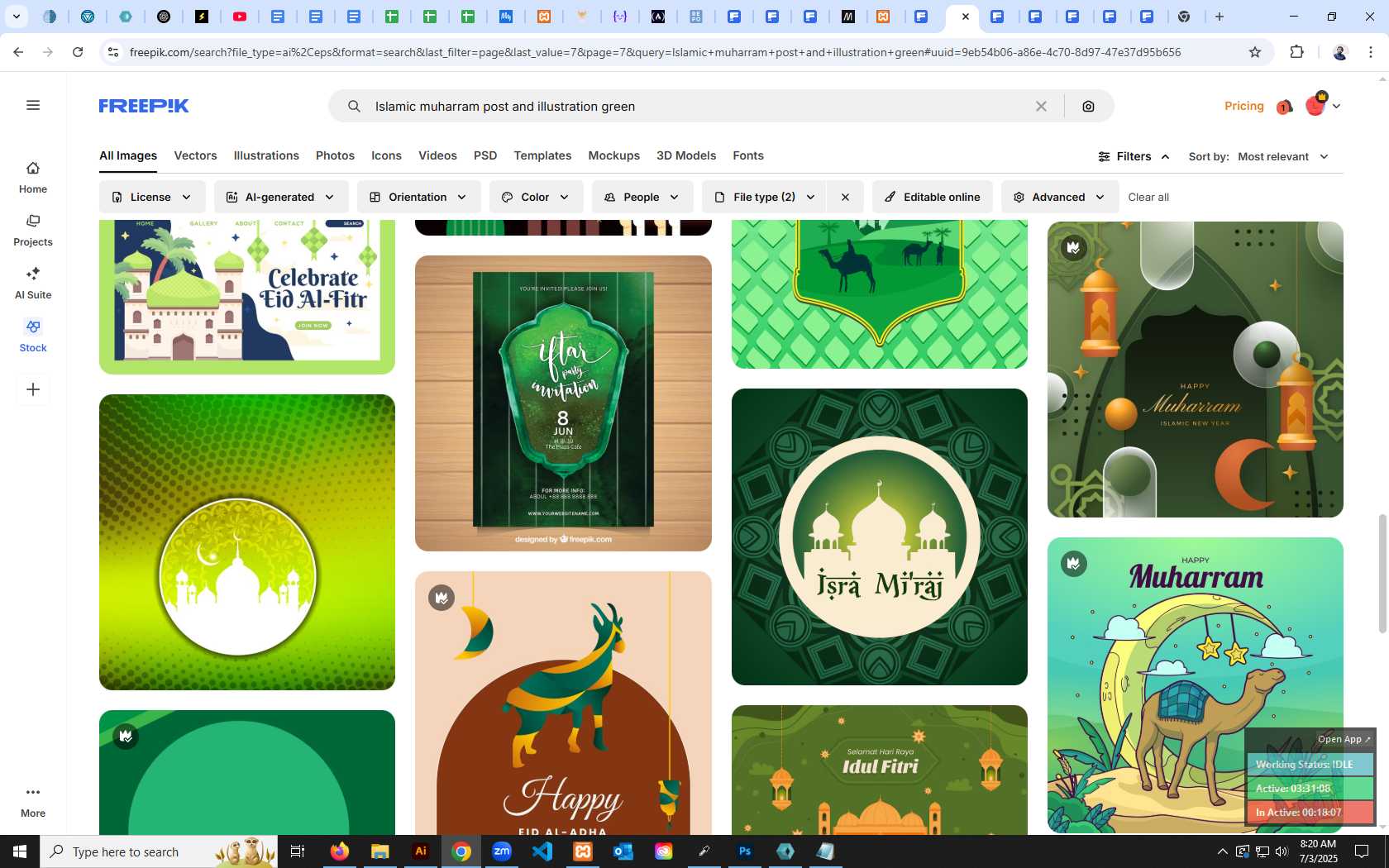Reload the browser page
This screenshot has height=868, width=1389.
click(78, 52)
